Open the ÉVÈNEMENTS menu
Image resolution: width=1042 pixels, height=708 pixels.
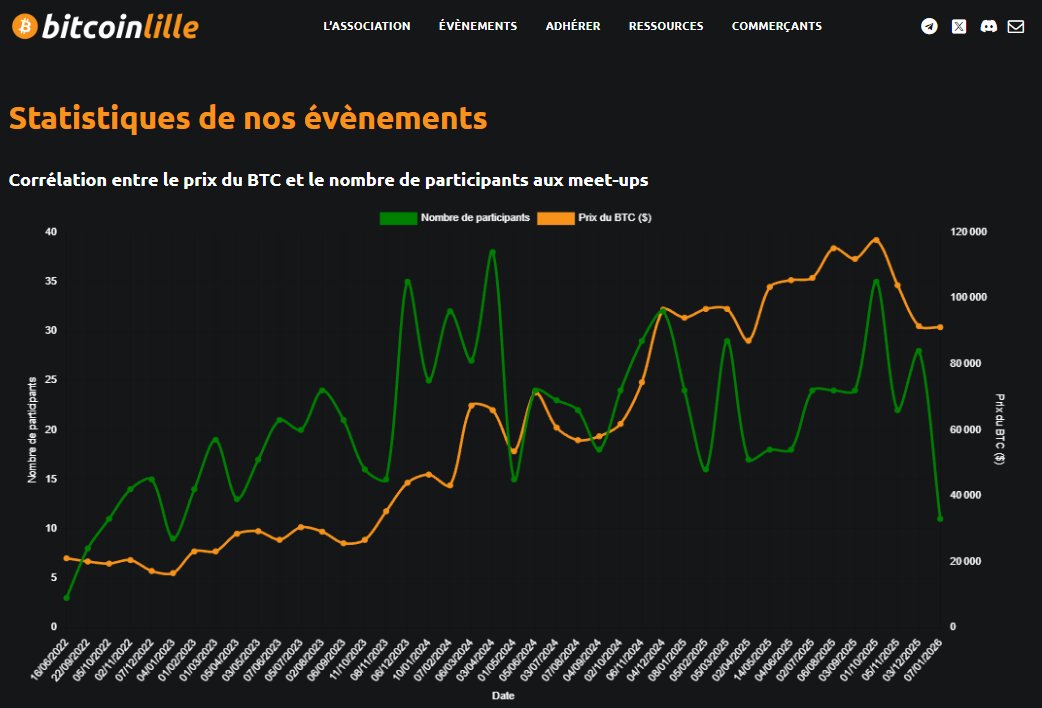pos(478,26)
